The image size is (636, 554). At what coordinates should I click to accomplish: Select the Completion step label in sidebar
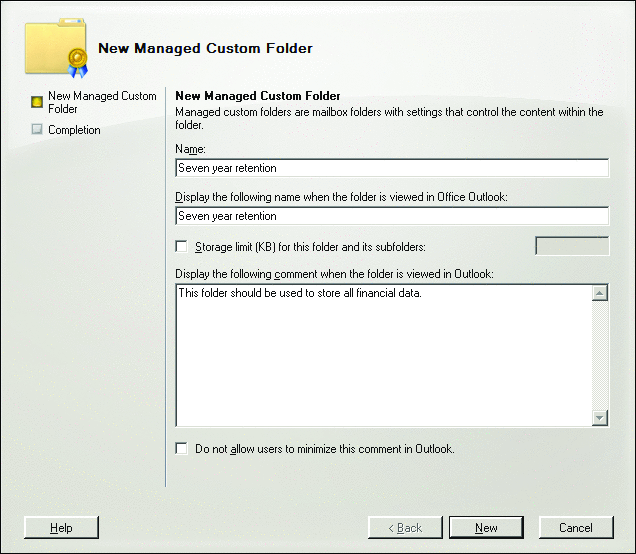coord(74,130)
